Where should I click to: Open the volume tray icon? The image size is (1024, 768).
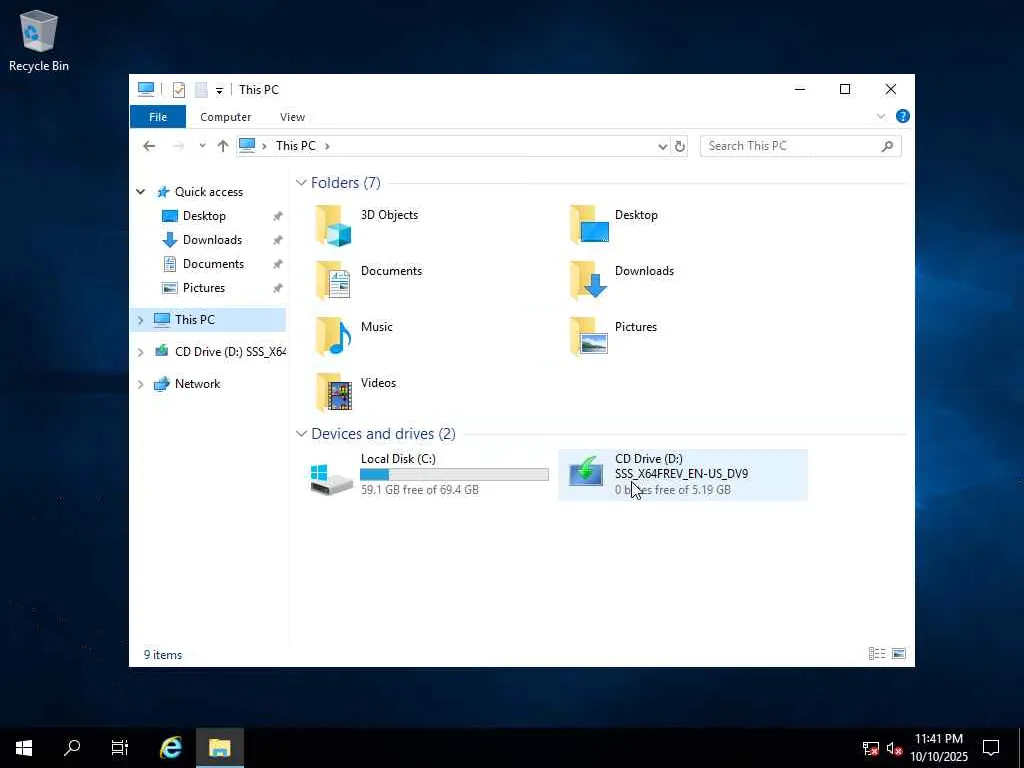click(x=894, y=748)
